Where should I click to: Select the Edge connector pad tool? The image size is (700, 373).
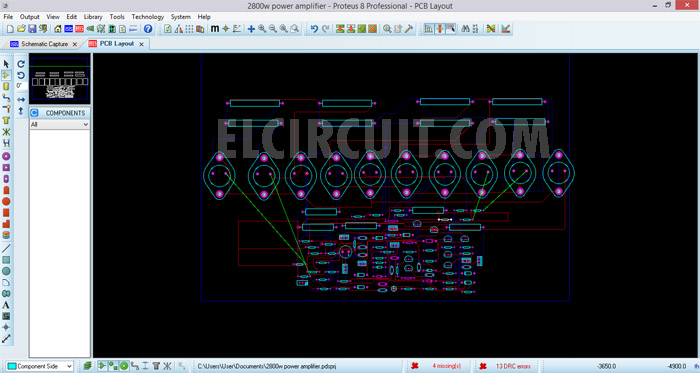click(6, 190)
